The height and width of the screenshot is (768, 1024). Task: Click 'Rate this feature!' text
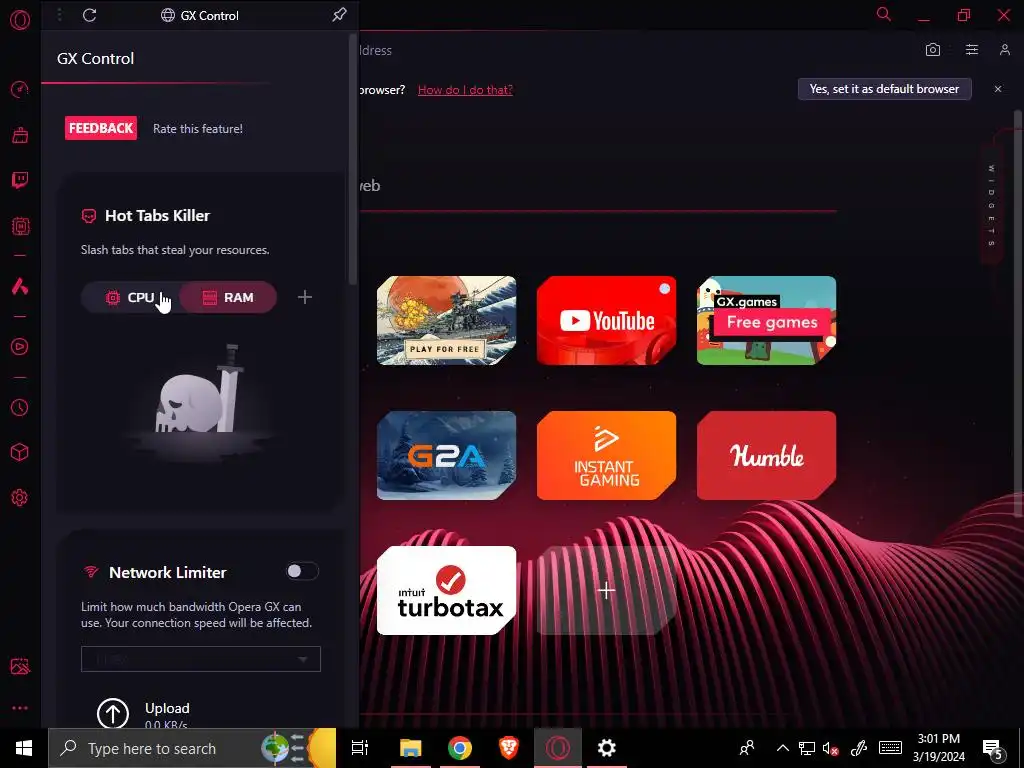pos(198,129)
